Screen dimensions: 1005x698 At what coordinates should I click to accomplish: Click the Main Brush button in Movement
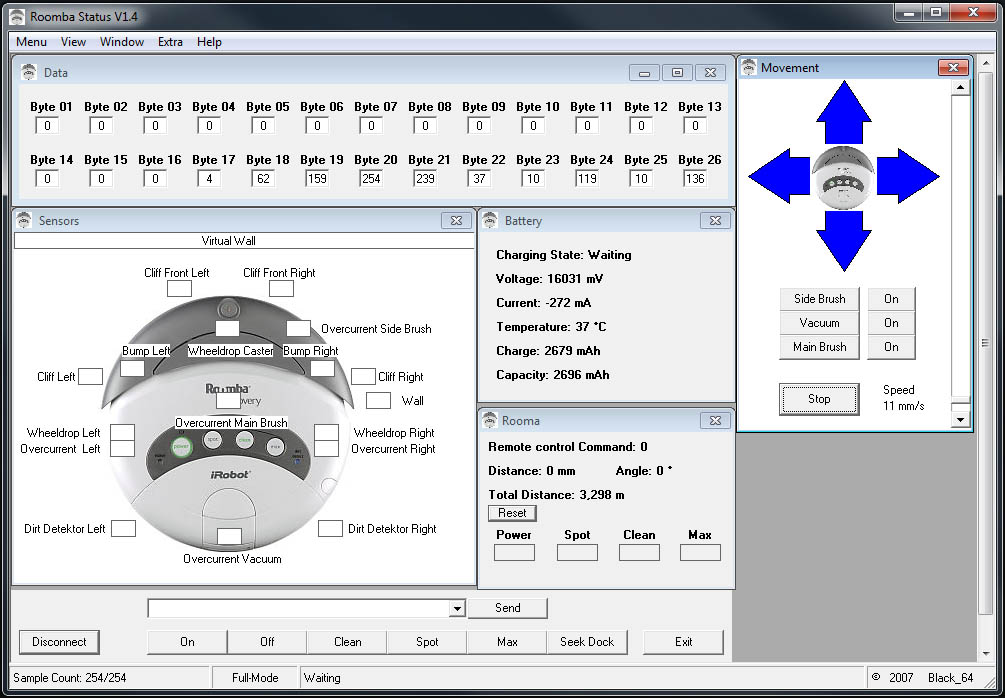[819, 347]
